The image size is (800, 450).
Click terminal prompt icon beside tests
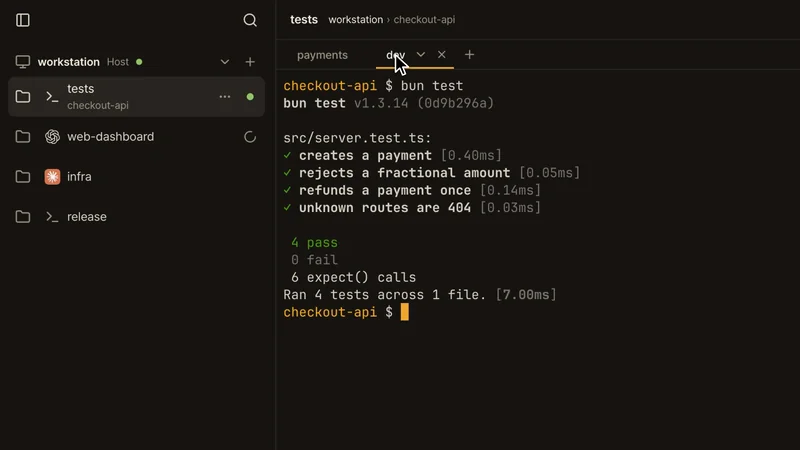52,96
